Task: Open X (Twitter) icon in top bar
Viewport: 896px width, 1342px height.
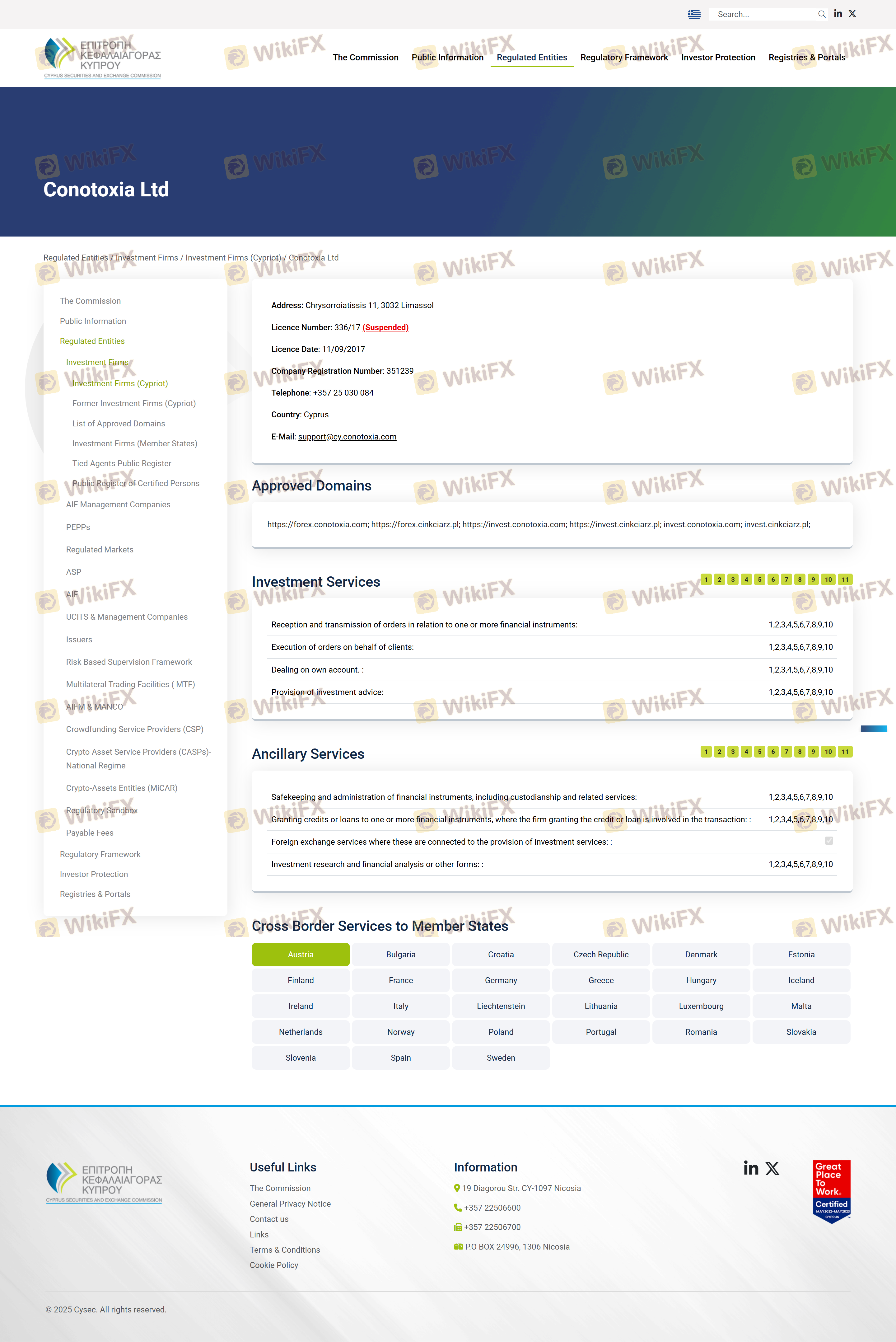Action: pos(852,14)
